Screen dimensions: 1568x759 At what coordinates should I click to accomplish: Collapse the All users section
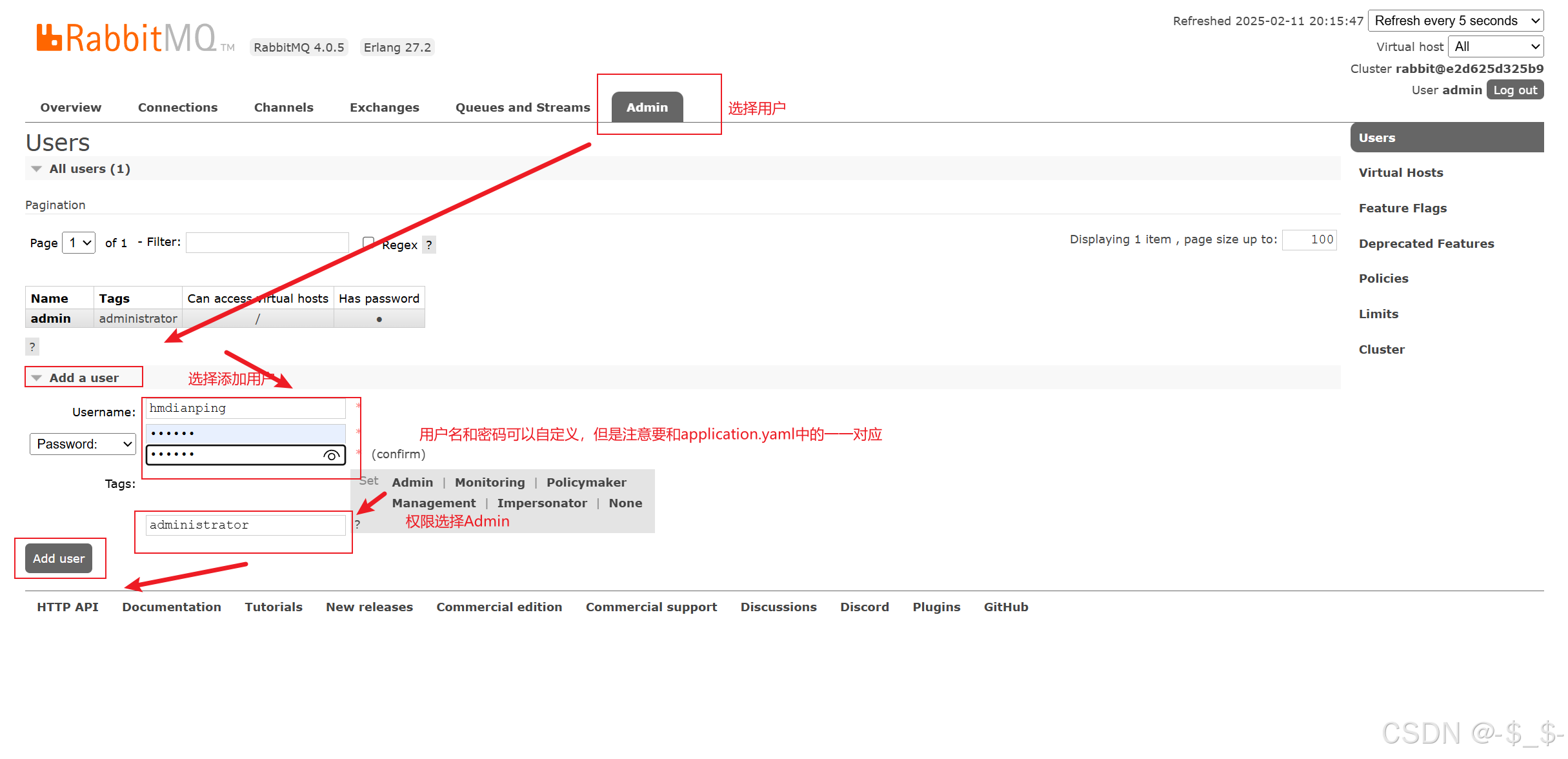tap(90, 169)
